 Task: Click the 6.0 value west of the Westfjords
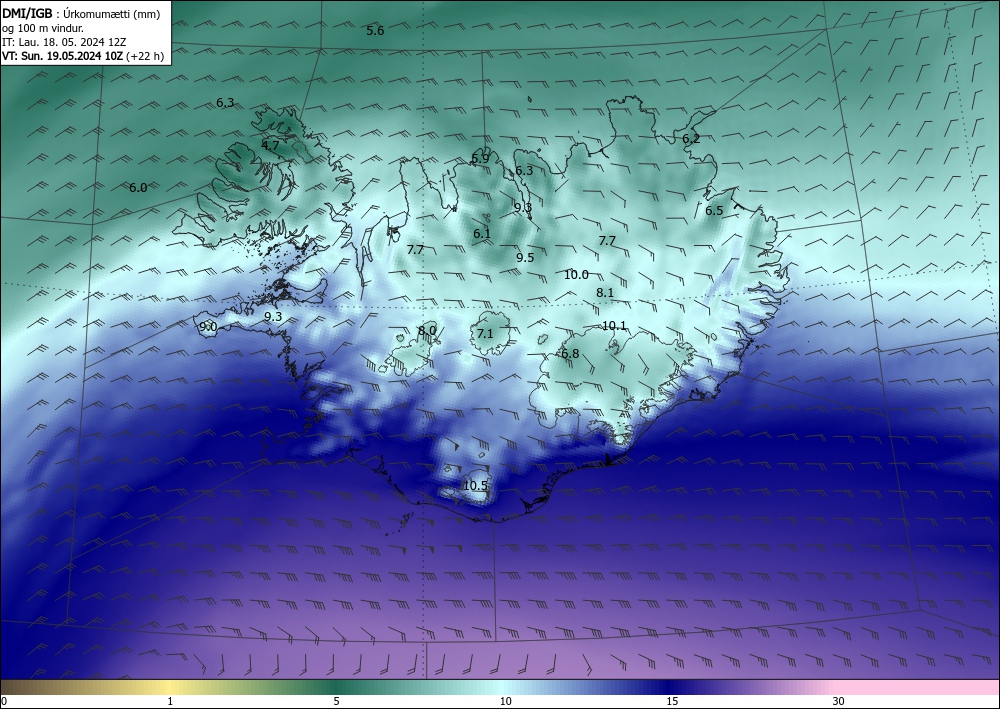click(138, 187)
